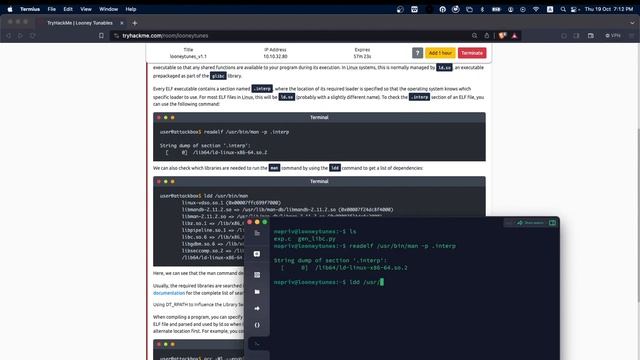Image resolution: width=640 pixels, height=360 pixels.
Task: Open the Help menu
Action: (x=131, y=9)
